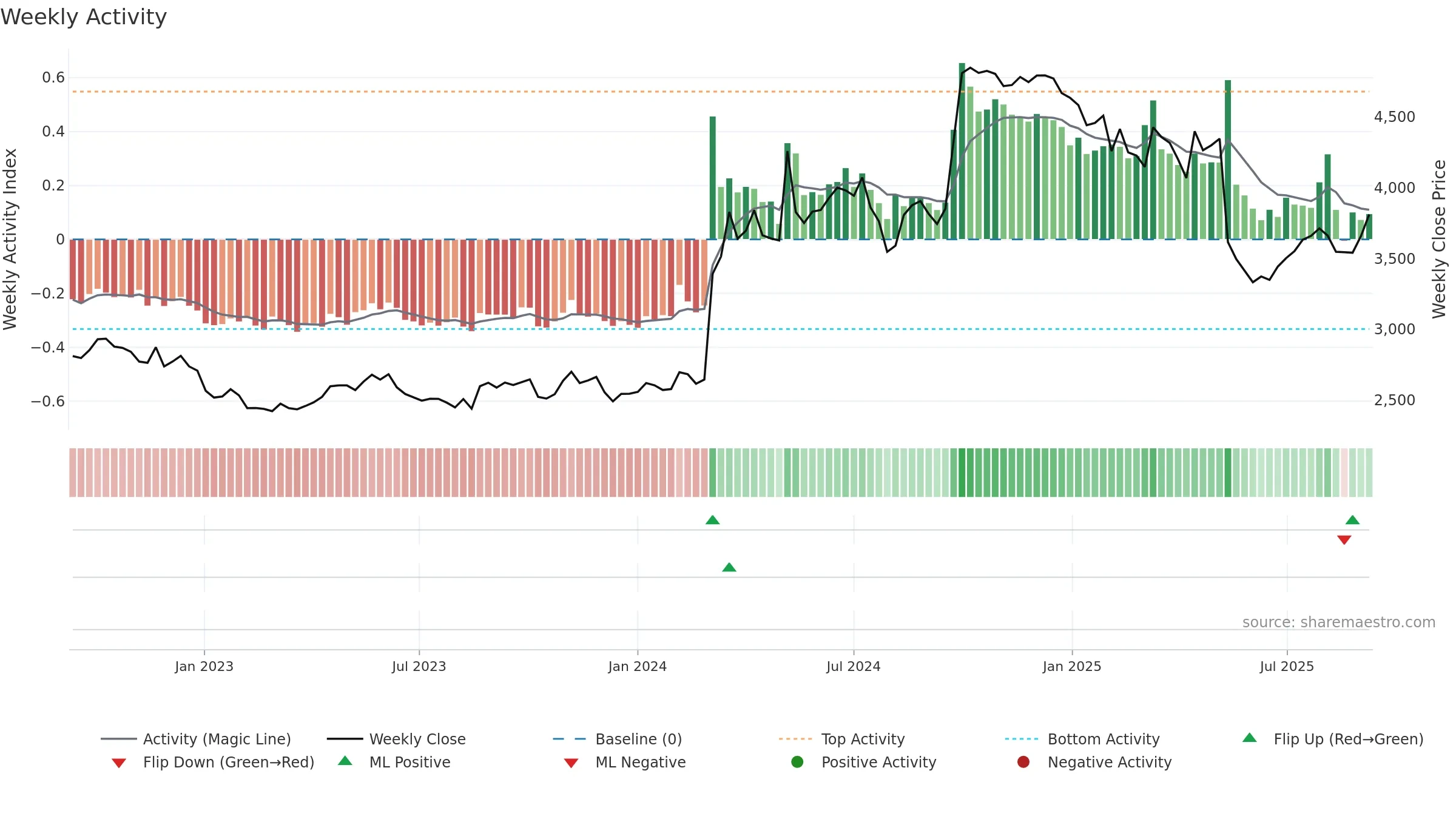Toggle Weekly Close legend entry
1456x819 pixels.
396,739
